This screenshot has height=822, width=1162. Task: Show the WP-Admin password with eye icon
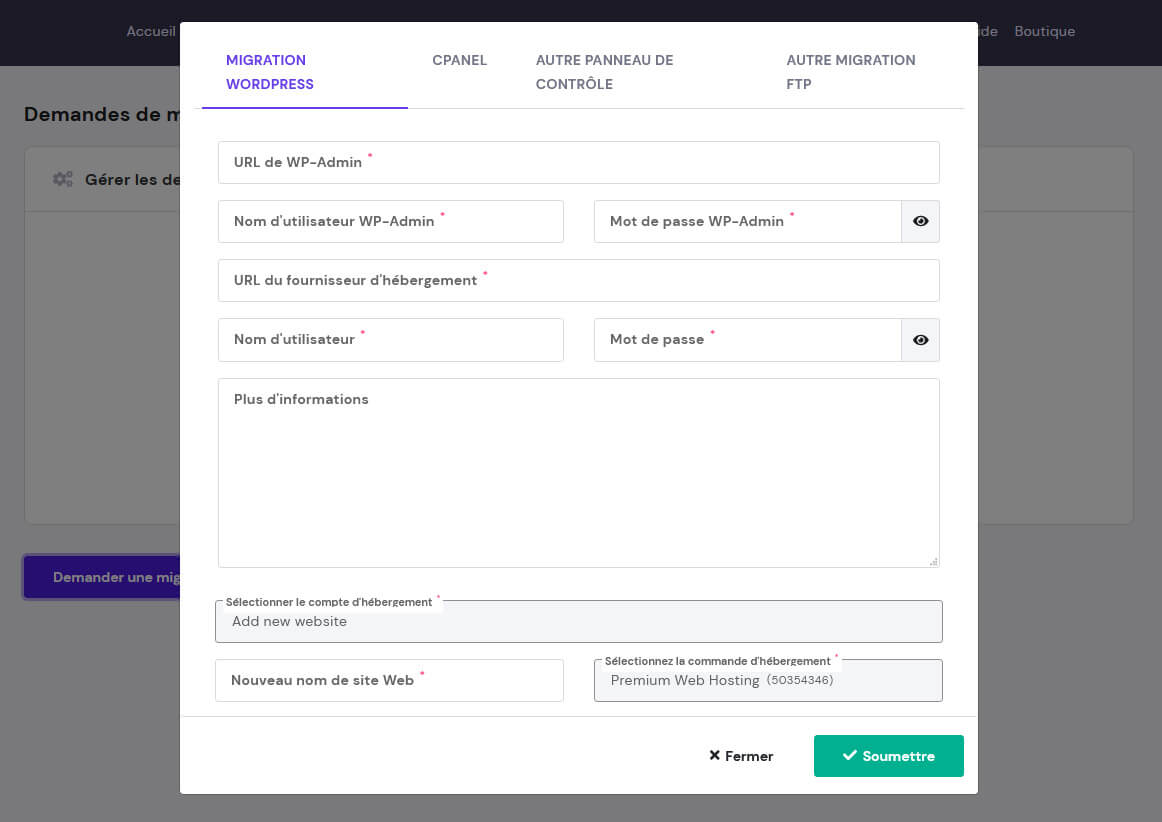(x=920, y=222)
